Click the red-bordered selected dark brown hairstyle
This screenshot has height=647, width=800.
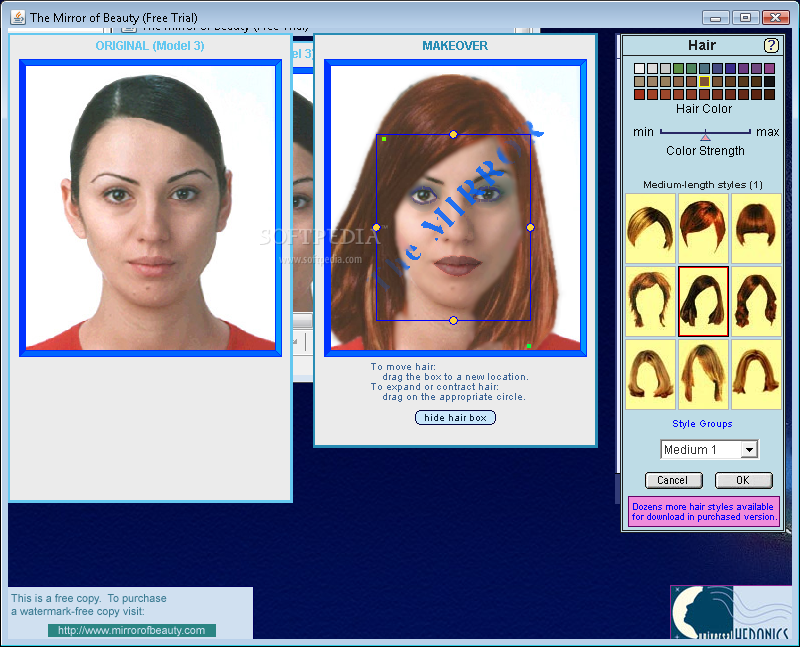[x=703, y=301]
